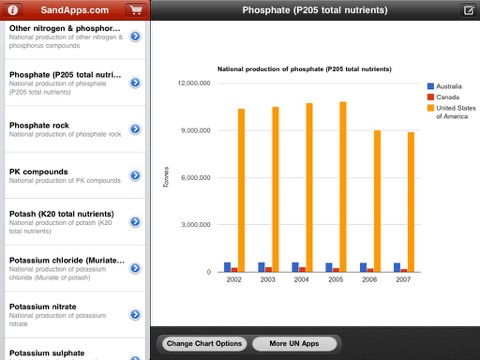Select Phosphate rock list row
The image size is (480, 360).
(x=75, y=129)
